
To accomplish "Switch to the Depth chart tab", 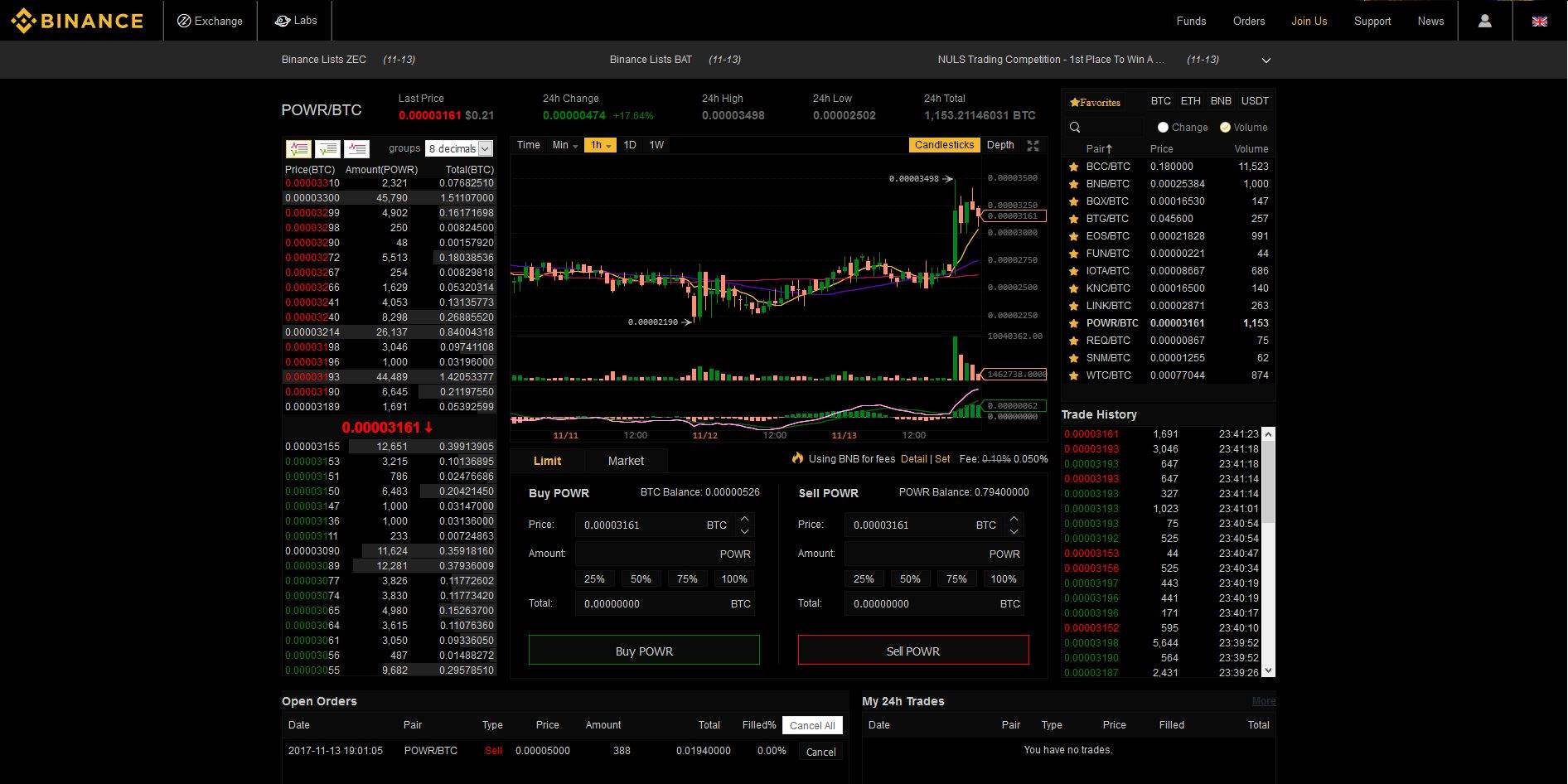I will pyautogui.click(x=1000, y=144).
